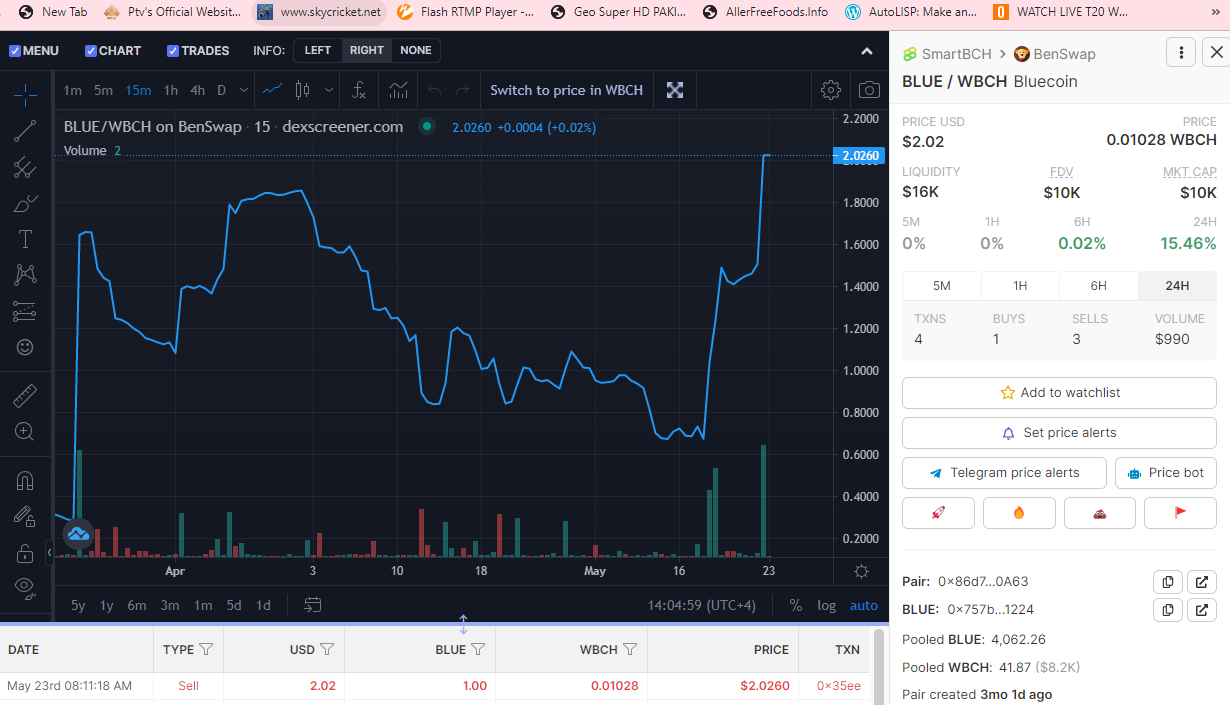1230x705 pixels.
Task: Open TYPE column filter
Action: coord(206,650)
